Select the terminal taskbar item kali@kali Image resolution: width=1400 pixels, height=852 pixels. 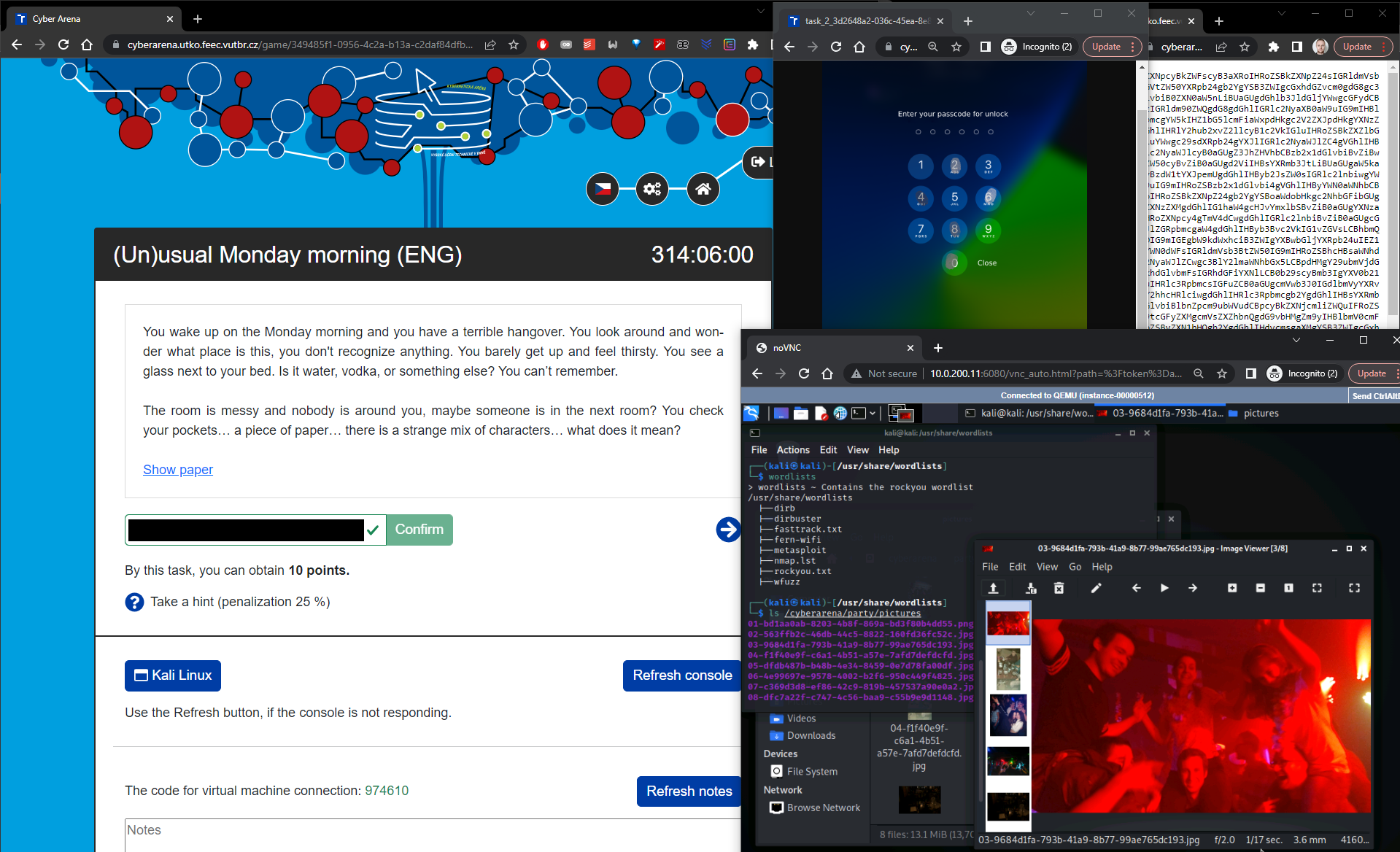point(1029,414)
